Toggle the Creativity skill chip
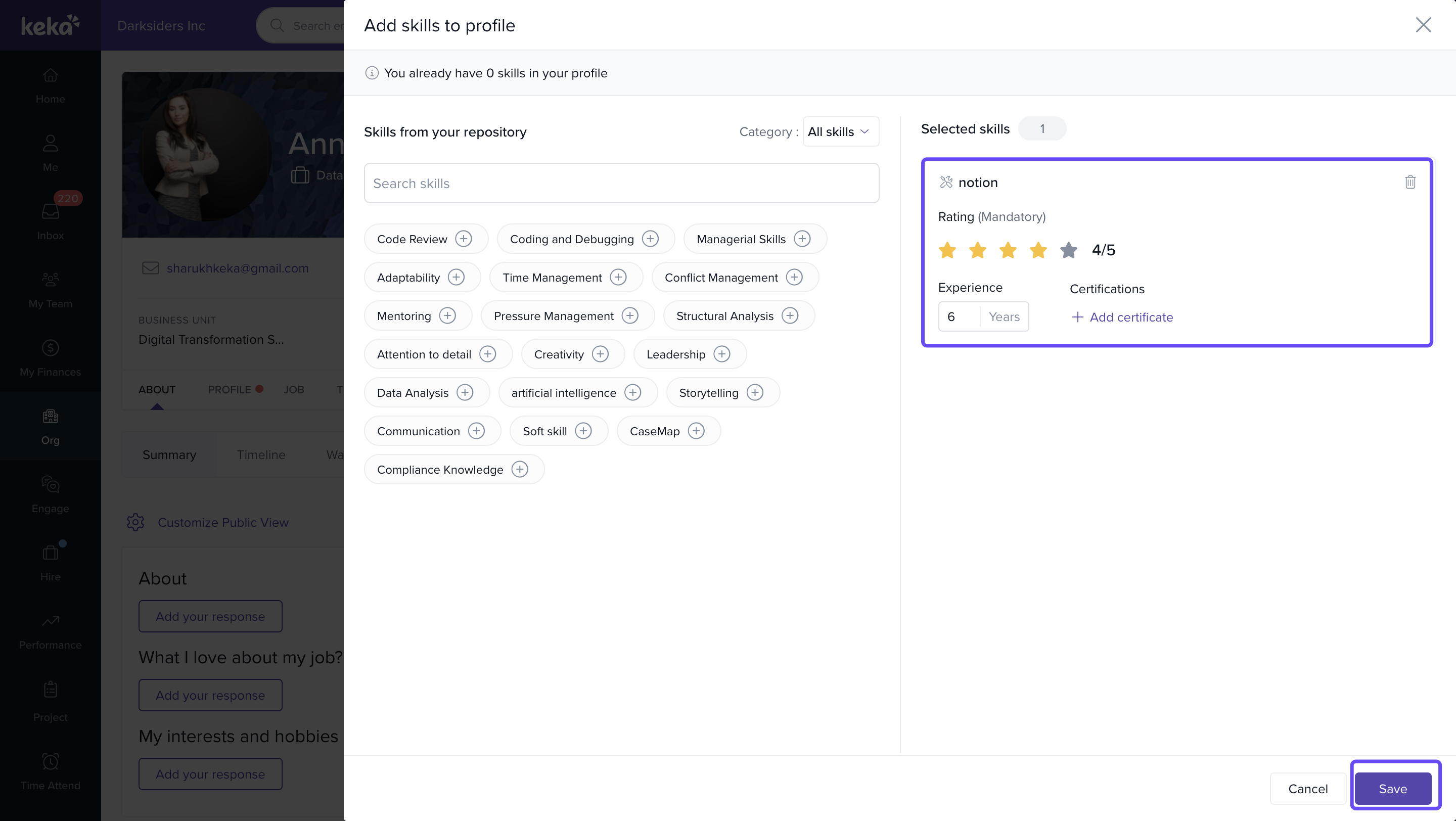The width and height of the screenshot is (1456, 821). [559, 354]
